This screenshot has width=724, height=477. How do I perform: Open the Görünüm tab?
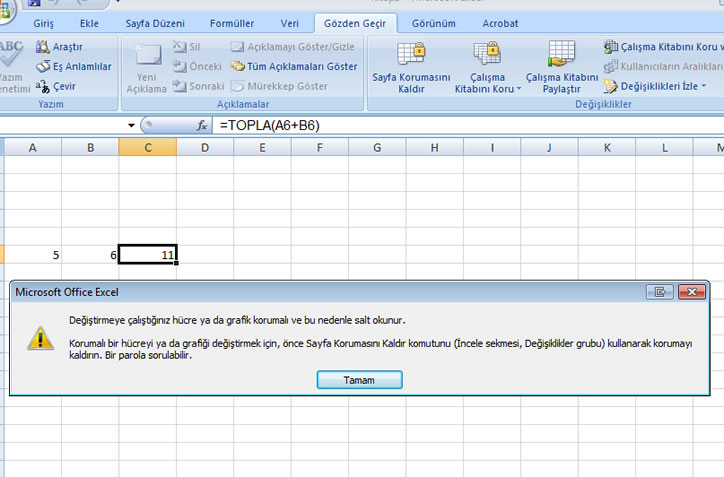click(434, 24)
